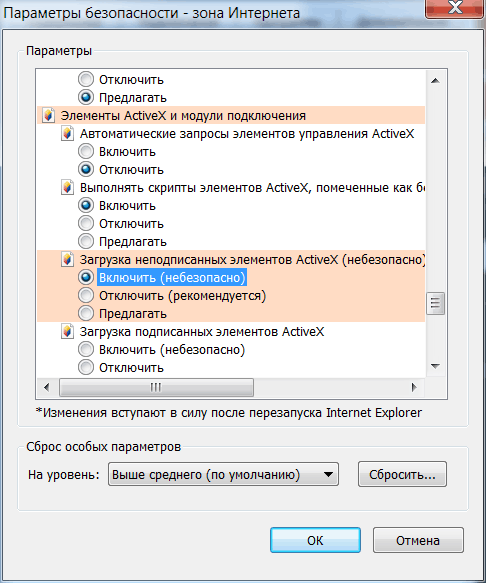Click the icon beside 'Загрузка подписанных элементов ActiveX'
The width and height of the screenshot is (486, 583).
pyautogui.click(x=67, y=332)
